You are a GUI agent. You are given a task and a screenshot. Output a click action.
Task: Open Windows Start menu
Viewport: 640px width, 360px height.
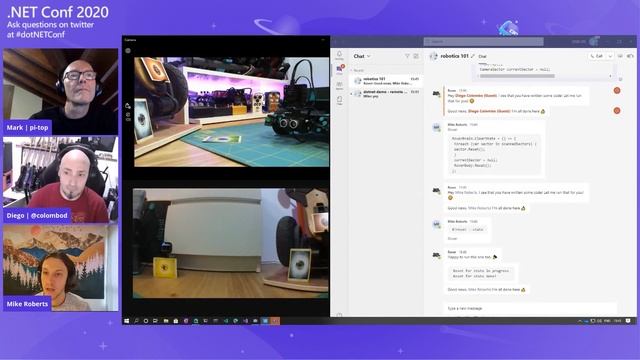(x=127, y=321)
